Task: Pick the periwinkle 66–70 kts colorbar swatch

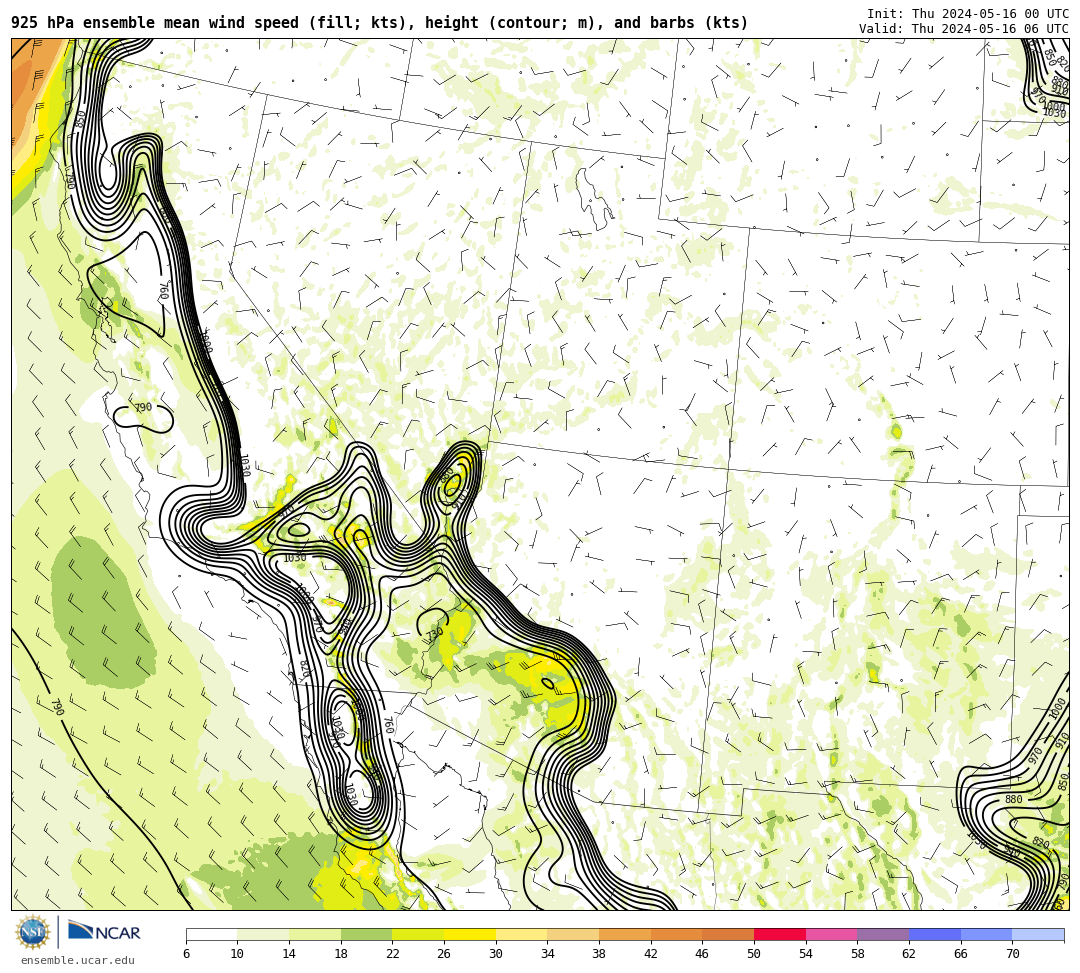Action: pyautogui.click(x=986, y=934)
